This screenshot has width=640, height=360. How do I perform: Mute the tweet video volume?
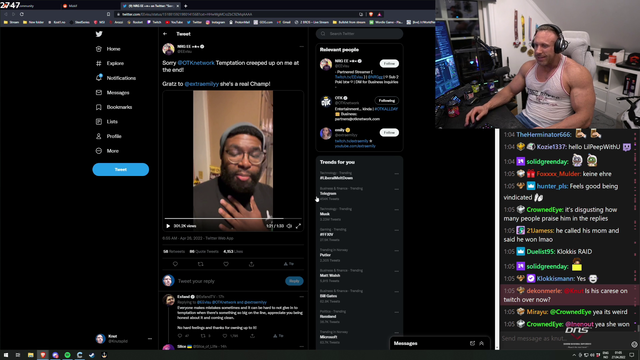289,226
